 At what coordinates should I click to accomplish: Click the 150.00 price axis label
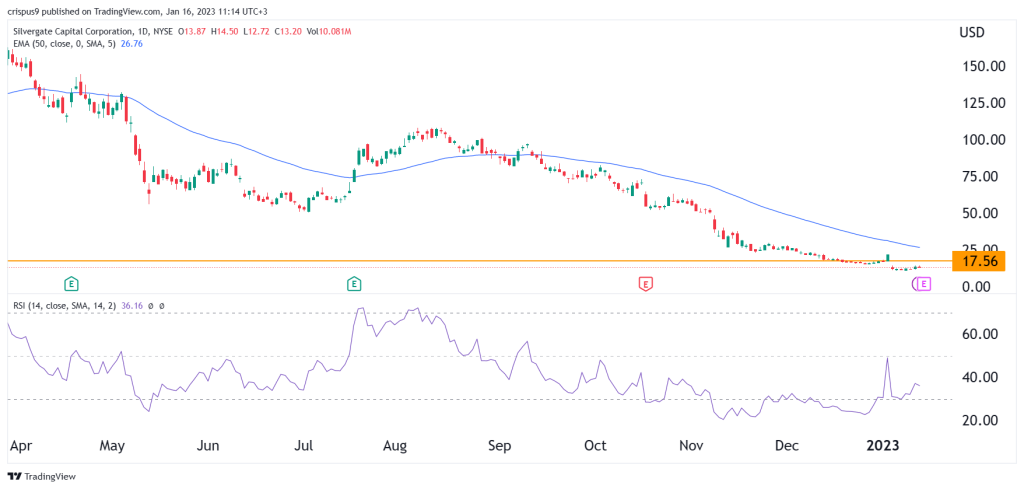click(x=979, y=66)
